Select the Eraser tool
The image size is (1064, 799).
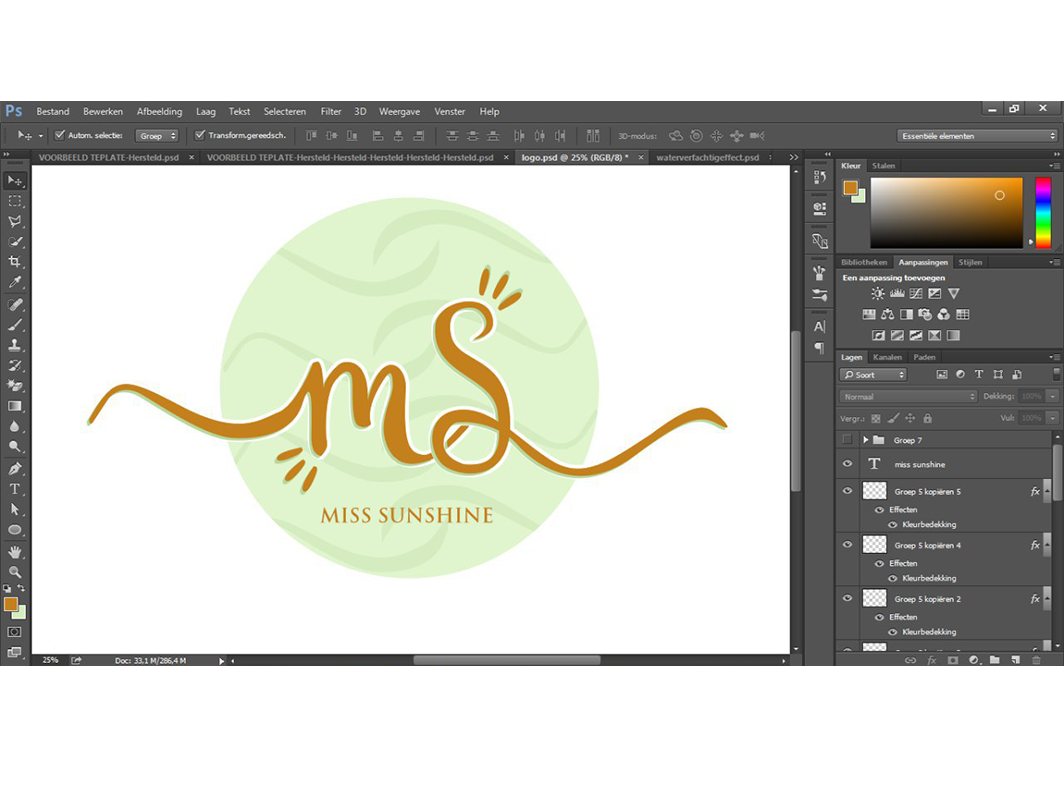(15, 386)
